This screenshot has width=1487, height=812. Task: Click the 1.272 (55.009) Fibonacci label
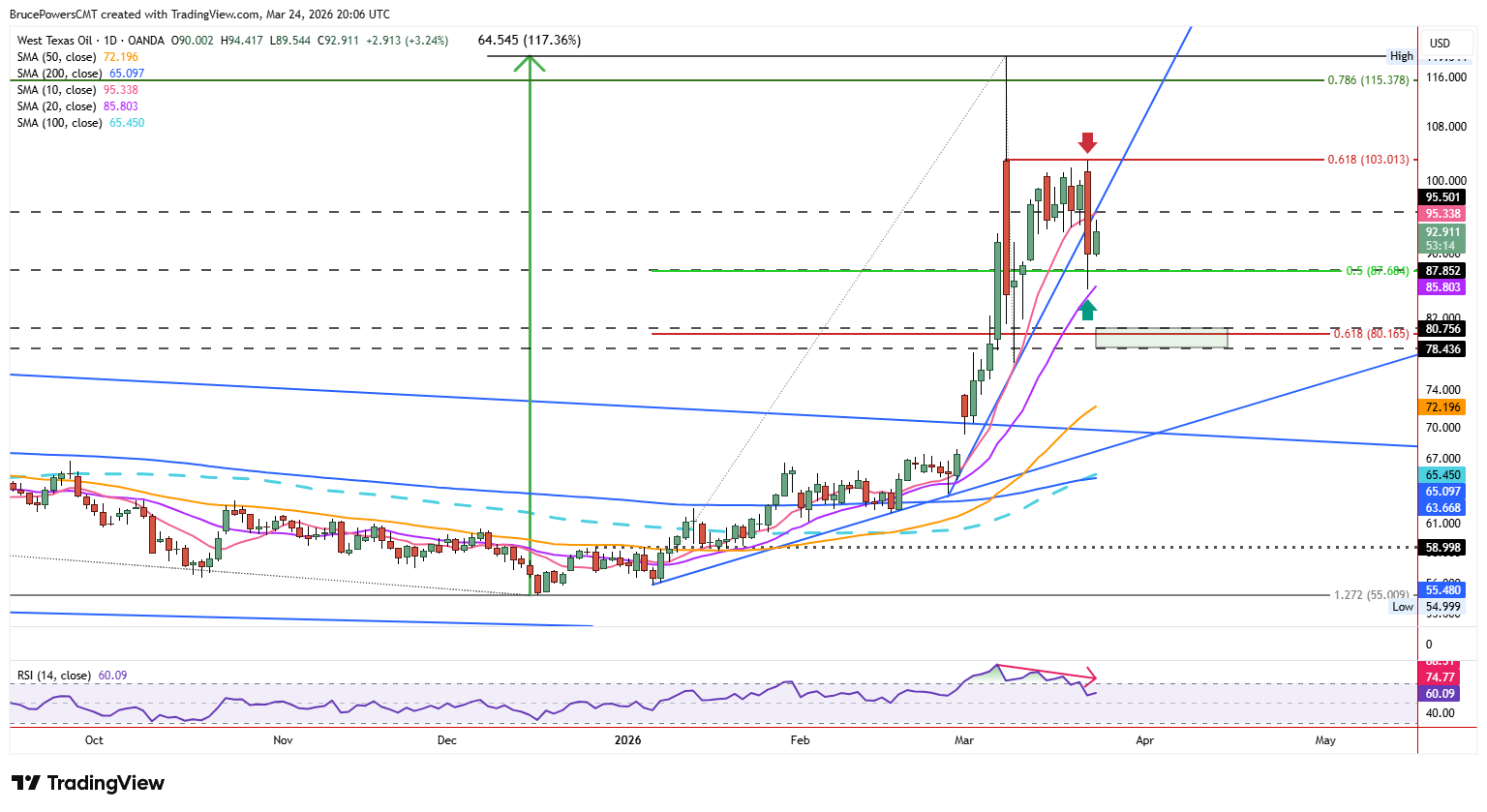(x=1371, y=595)
